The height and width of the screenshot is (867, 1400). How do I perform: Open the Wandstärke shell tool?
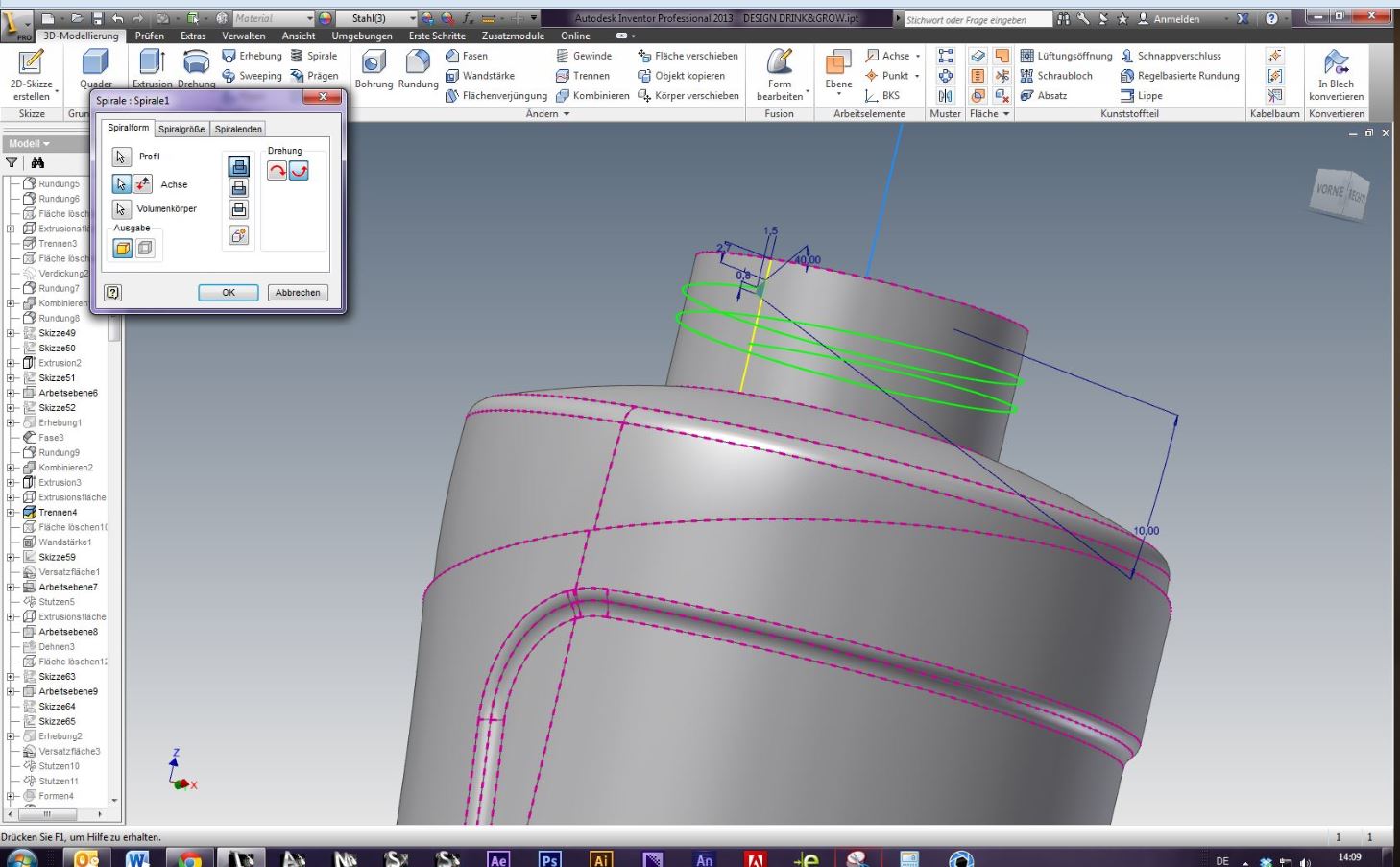pyautogui.click(x=479, y=76)
